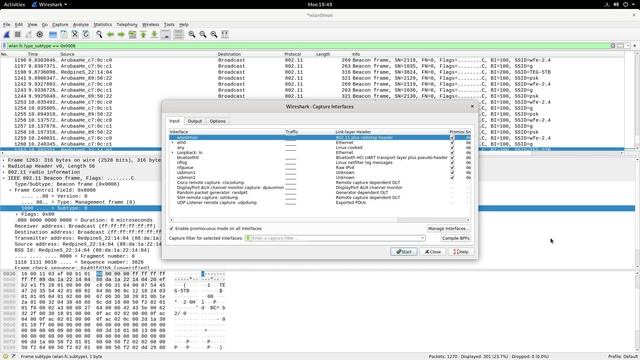640x360 pixels.
Task: Toggle promiscuous checkbox for nfqueue
Action: click(x=452, y=167)
